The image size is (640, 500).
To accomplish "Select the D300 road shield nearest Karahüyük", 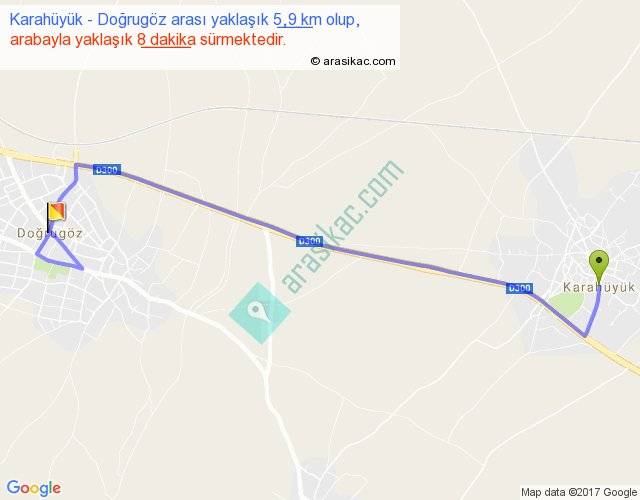I will coord(519,288).
